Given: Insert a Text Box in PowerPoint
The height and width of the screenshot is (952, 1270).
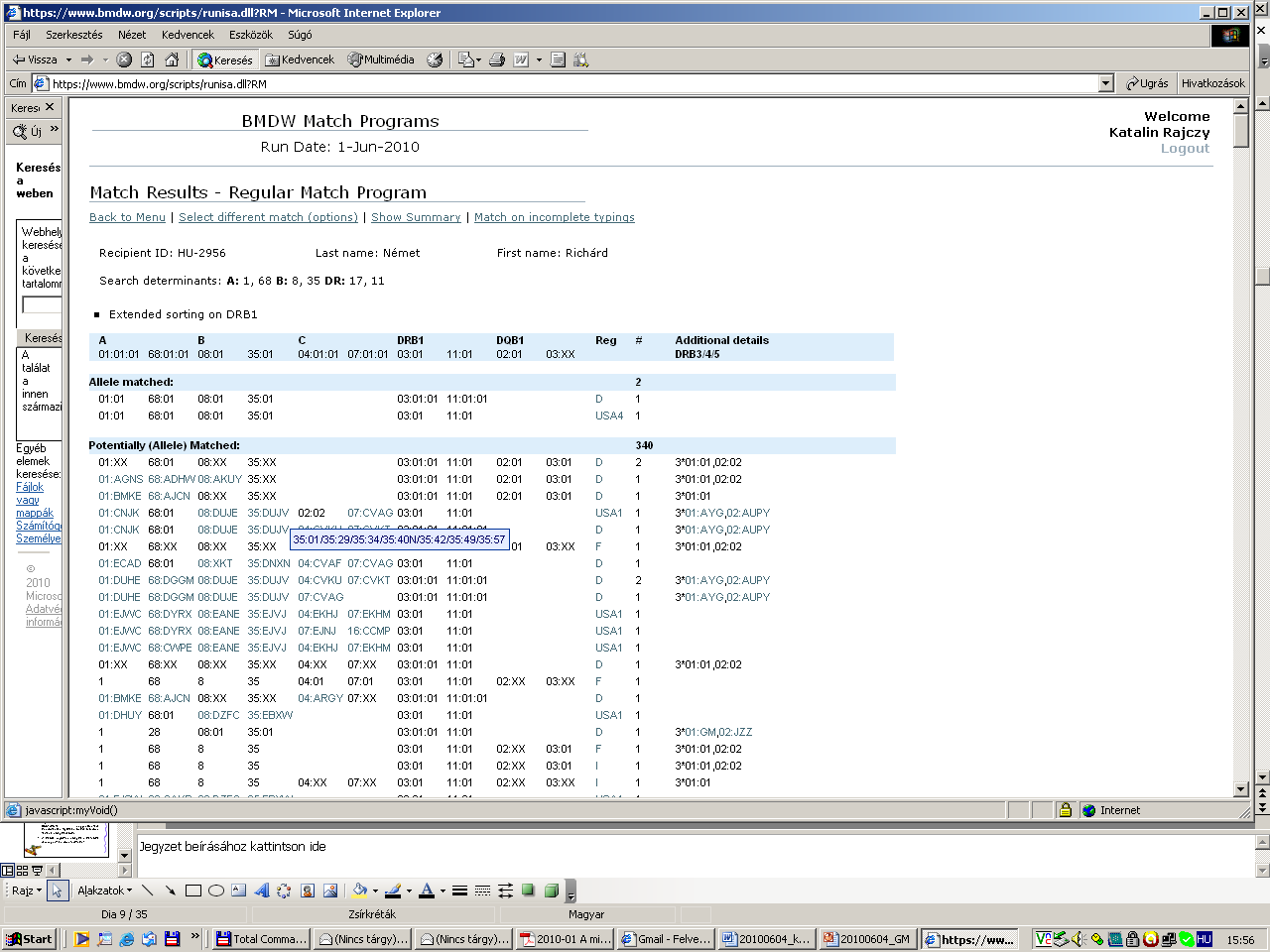Looking at the screenshot, I should point(239,891).
